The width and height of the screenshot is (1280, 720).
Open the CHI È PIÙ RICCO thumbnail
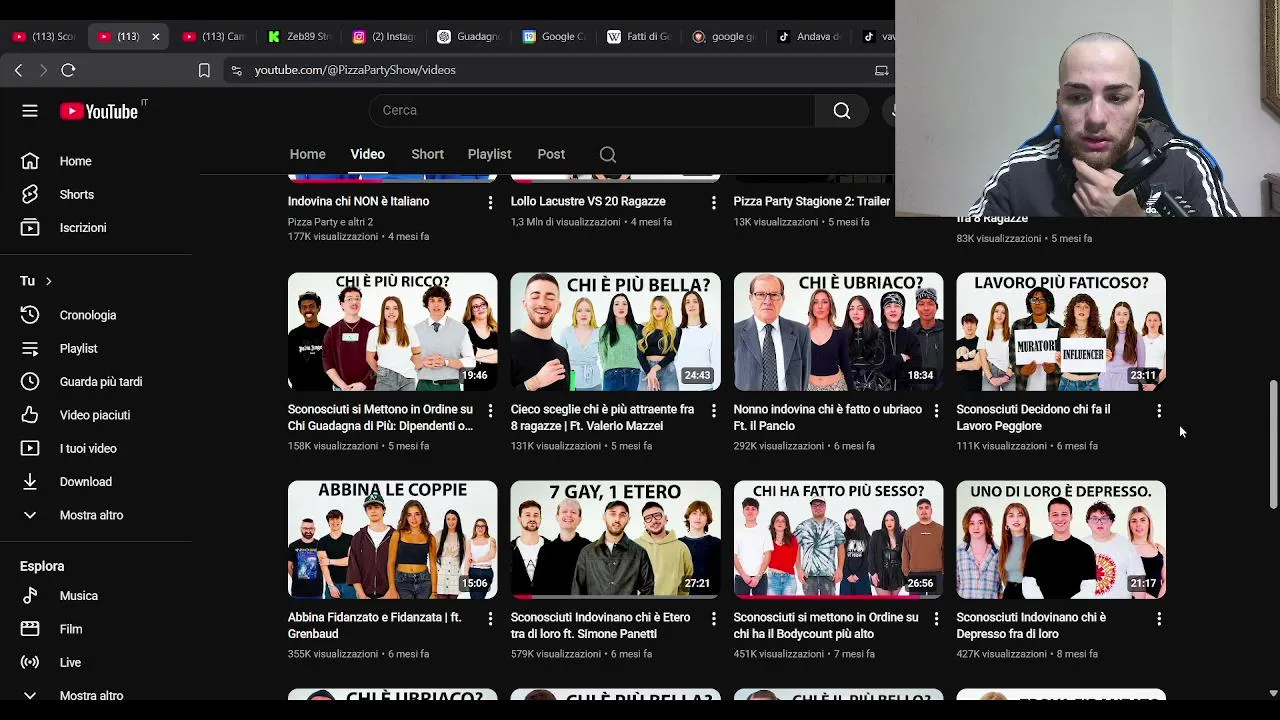pos(392,331)
